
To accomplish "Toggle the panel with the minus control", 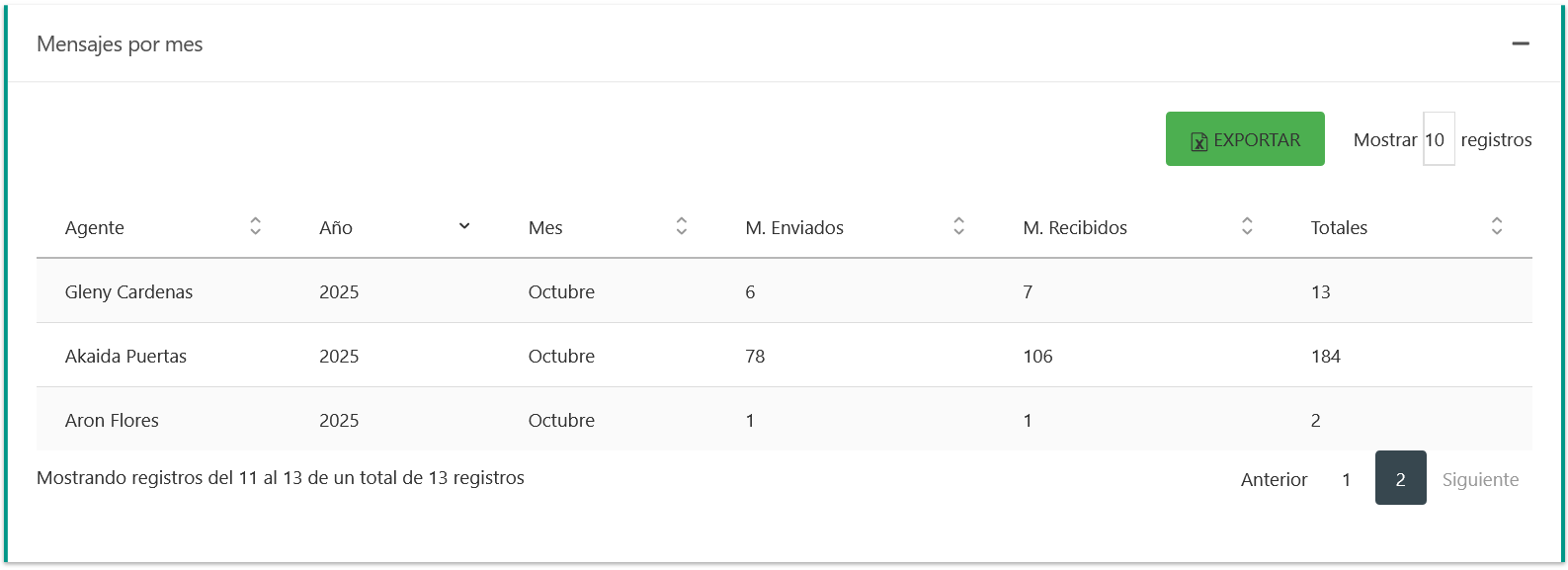I will pos(1523,43).
